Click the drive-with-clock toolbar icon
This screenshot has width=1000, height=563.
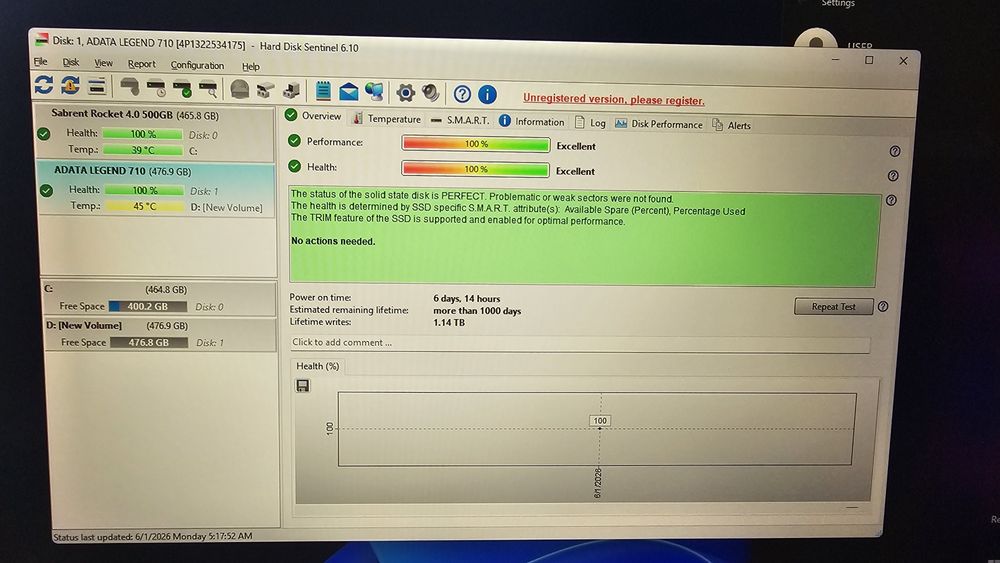(x=156, y=88)
